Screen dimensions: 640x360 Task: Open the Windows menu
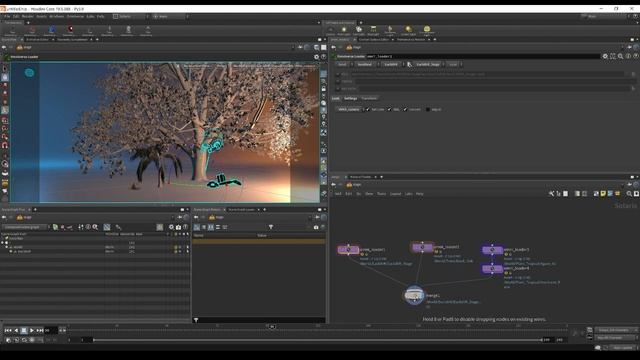(57, 16)
